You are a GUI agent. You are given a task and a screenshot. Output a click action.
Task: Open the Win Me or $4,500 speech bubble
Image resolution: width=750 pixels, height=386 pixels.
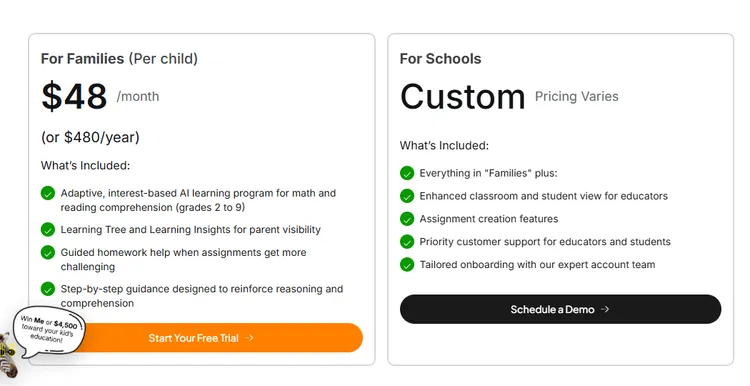pos(49,330)
